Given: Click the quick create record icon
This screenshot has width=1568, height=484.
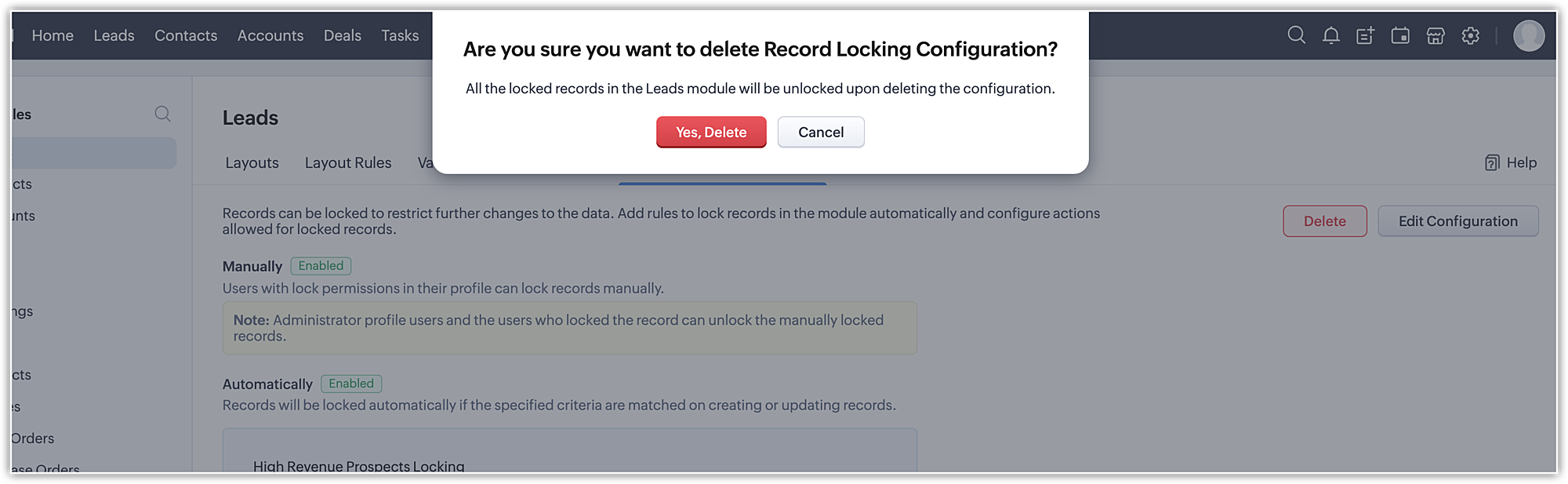Looking at the screenshot, I should tap(1365, 35).
